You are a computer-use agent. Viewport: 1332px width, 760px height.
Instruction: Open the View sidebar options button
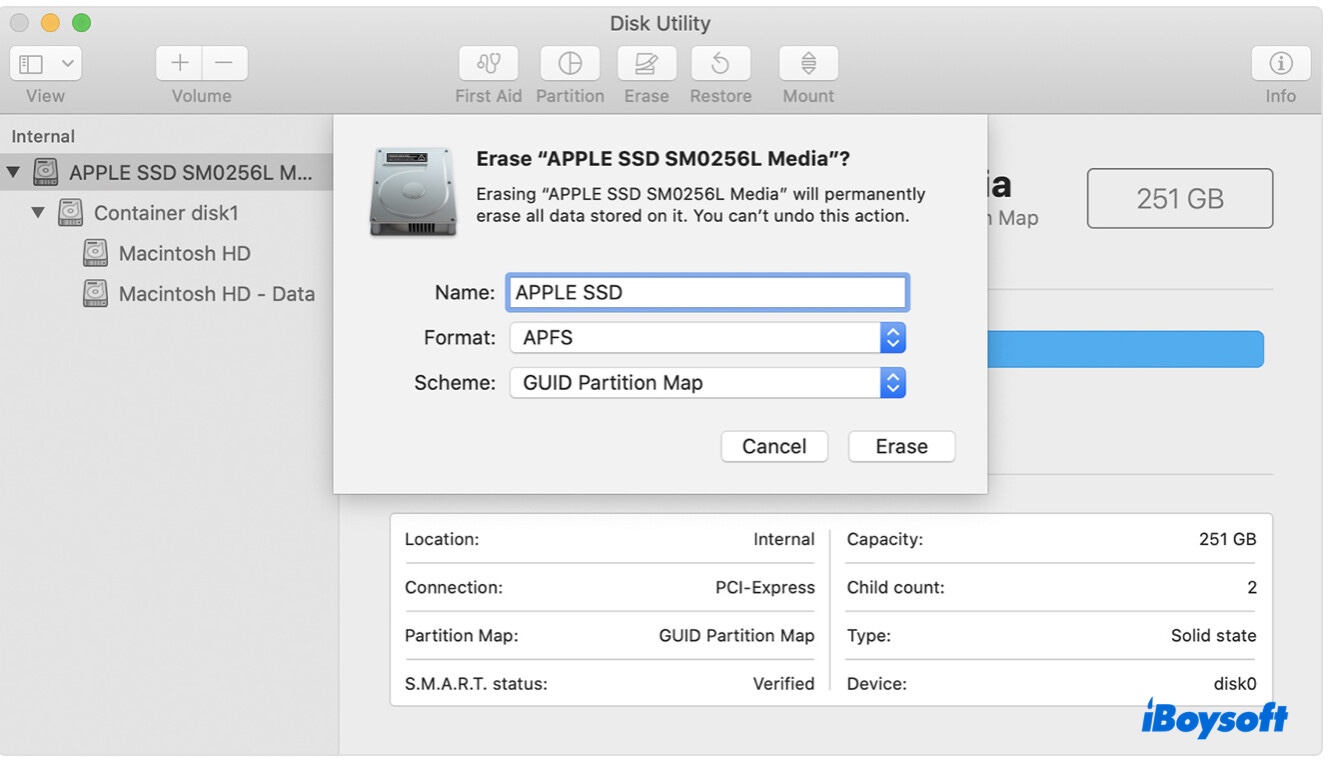(45, 63)
